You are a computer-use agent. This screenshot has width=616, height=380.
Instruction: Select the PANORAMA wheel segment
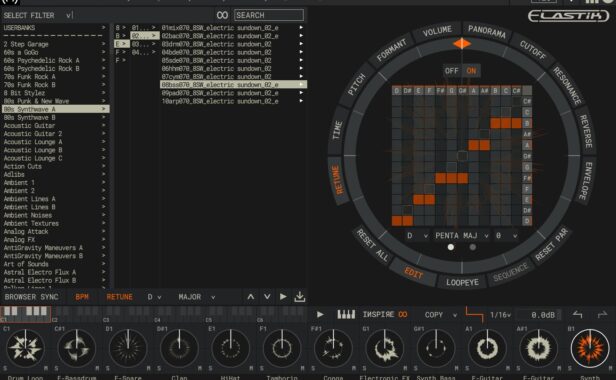486,31
